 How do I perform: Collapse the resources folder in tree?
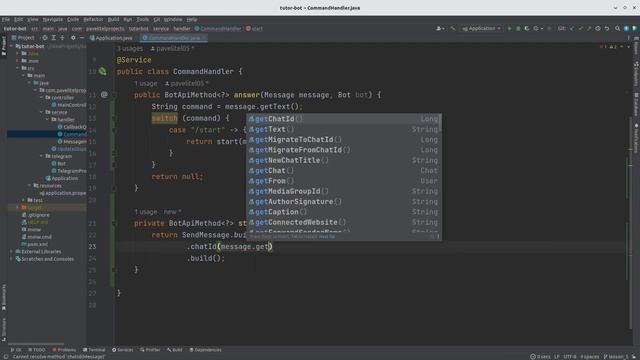click(x=29, y=185)
